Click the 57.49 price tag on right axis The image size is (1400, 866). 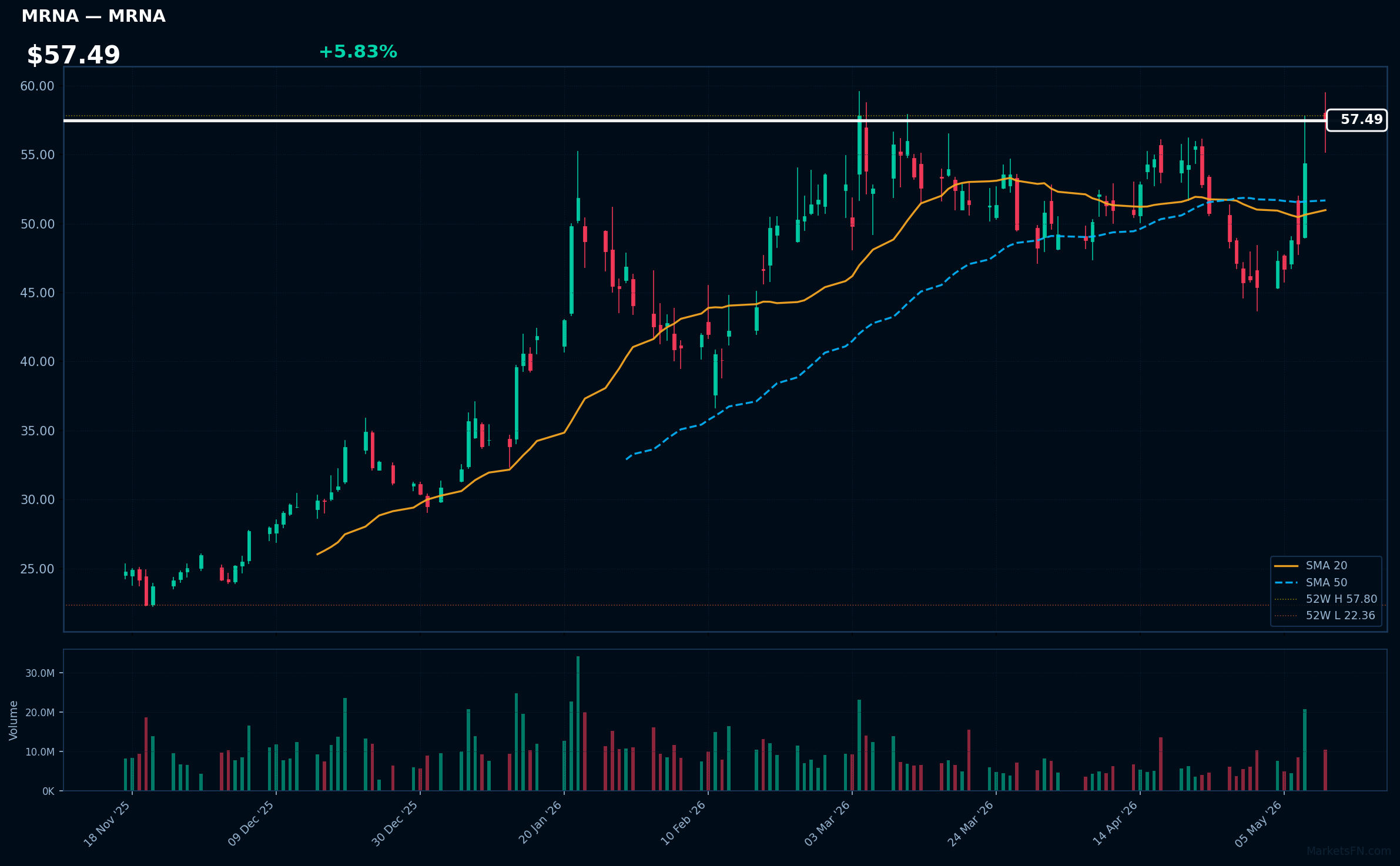pos(1357,120)
